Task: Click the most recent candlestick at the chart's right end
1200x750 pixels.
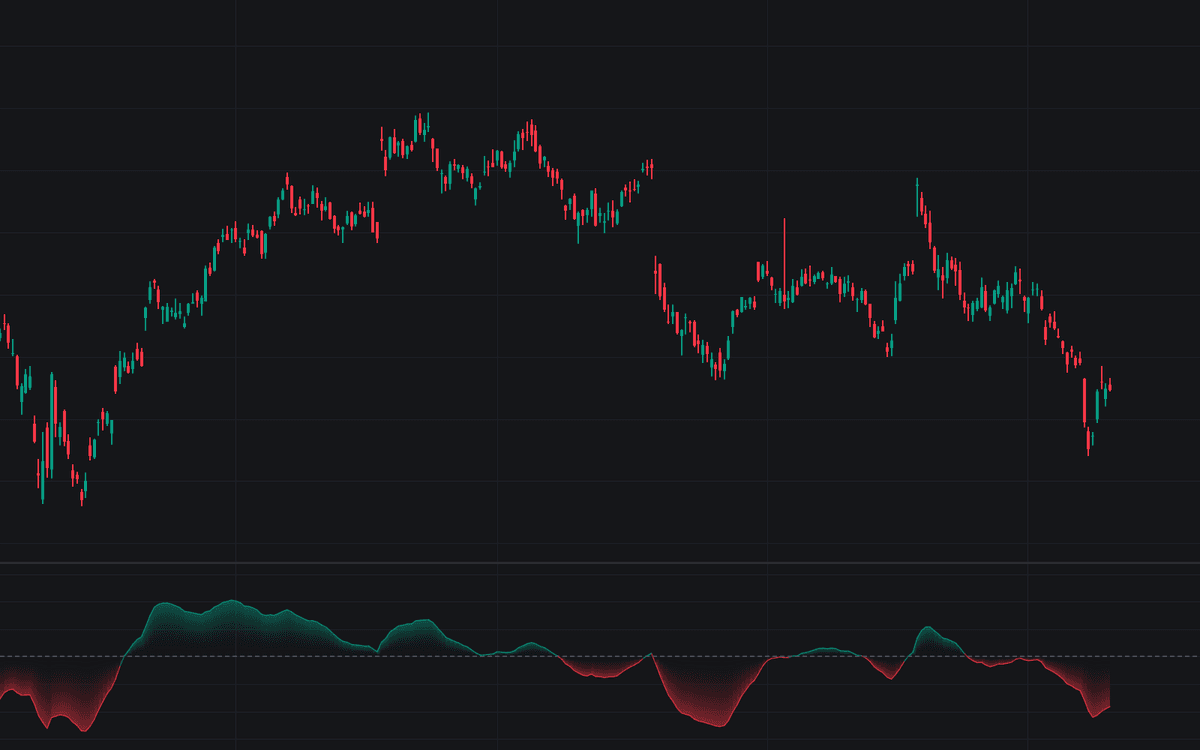Action: click(1110, 386)
